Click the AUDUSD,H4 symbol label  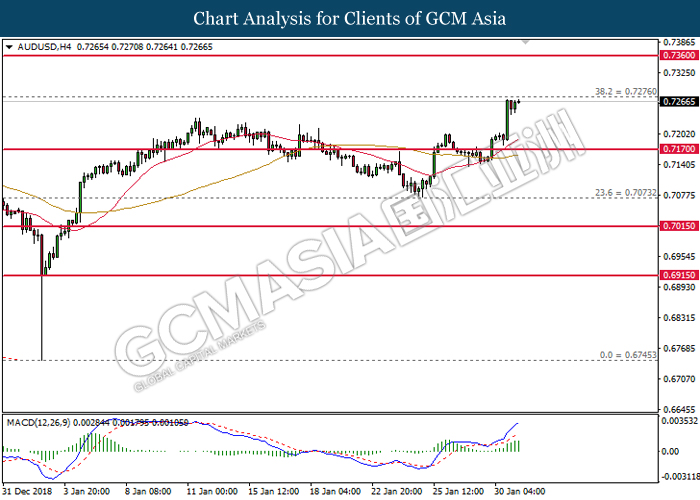[44, 47]
